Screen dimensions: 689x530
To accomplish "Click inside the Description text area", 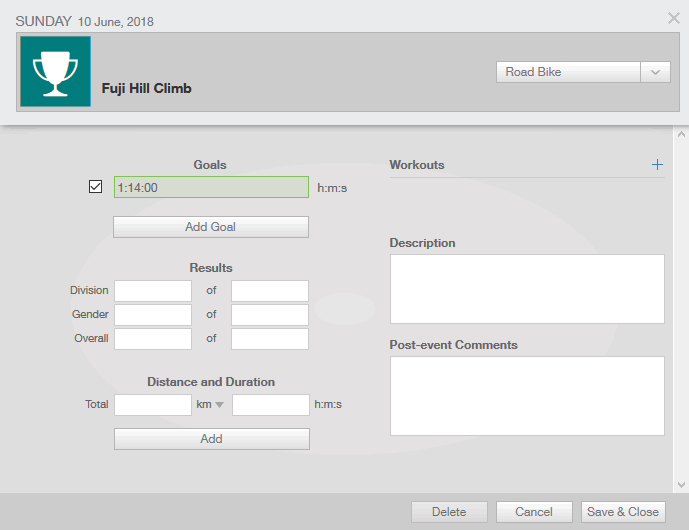I will coord(527,289).
